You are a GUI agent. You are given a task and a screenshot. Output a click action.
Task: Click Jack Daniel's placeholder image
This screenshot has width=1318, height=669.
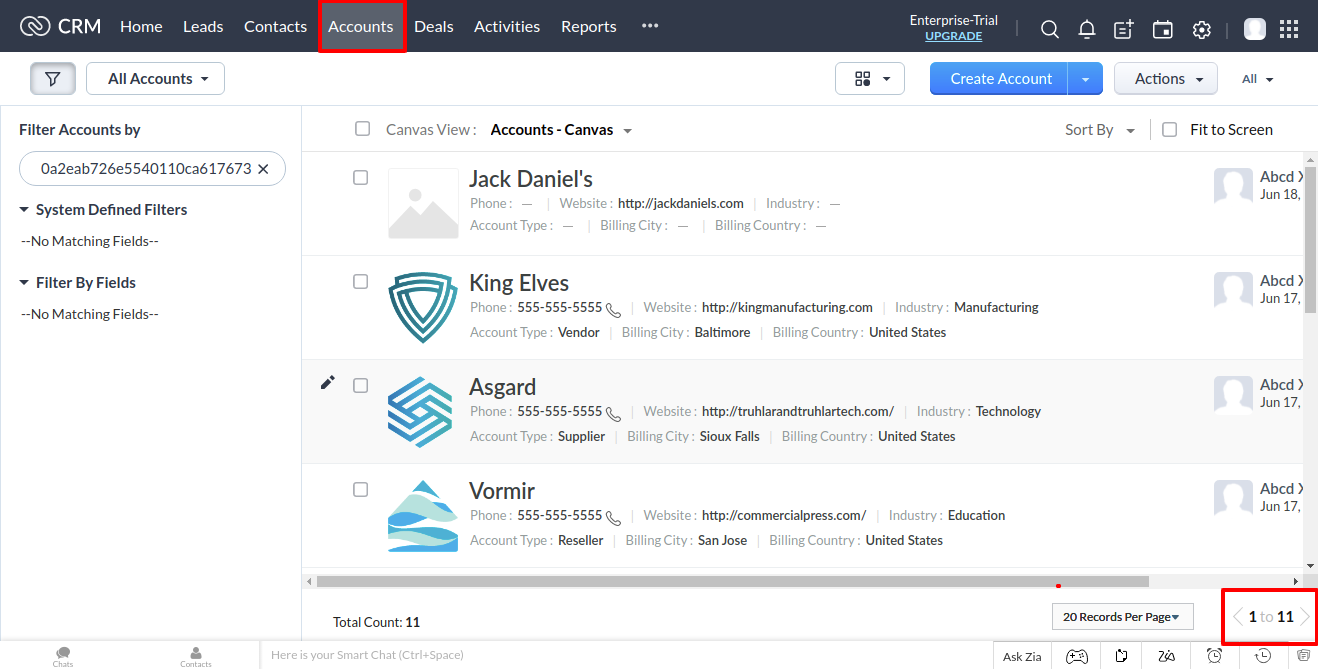422,204
